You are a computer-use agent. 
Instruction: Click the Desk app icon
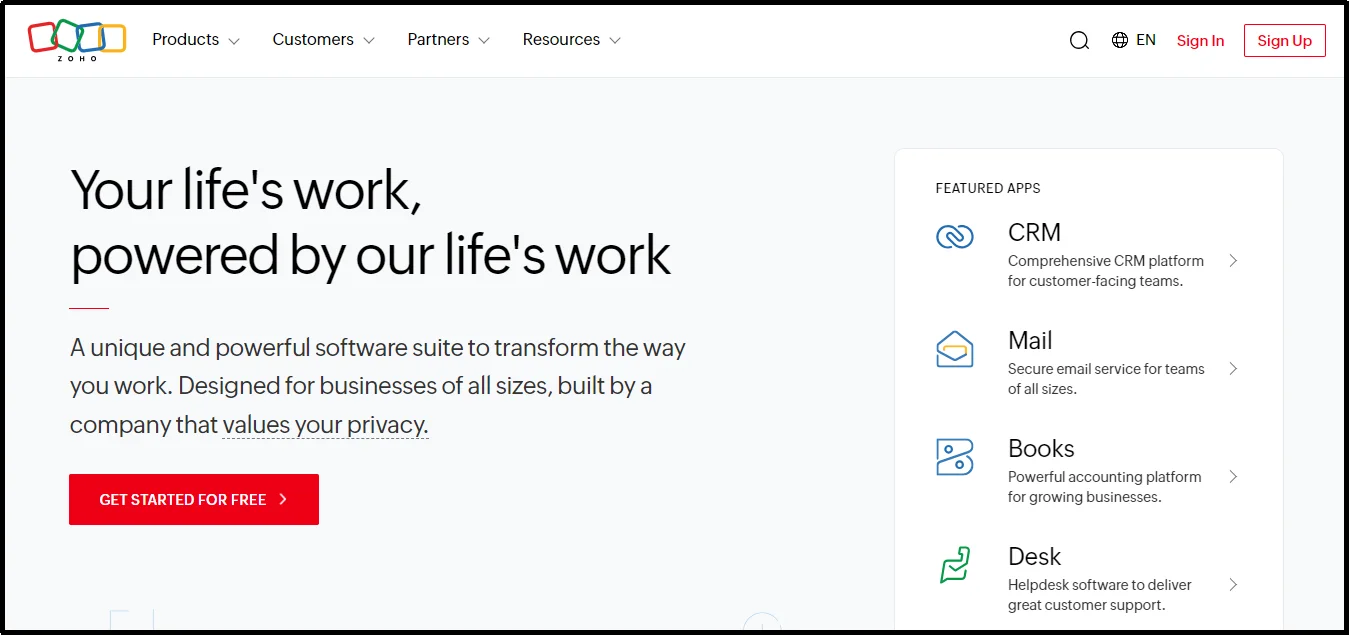point(954,565)
